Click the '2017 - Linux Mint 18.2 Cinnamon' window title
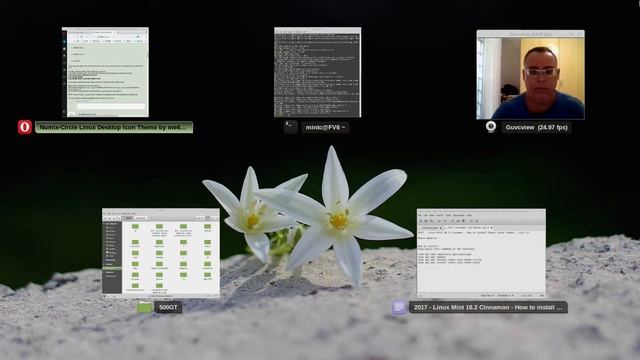 [488, 307]
